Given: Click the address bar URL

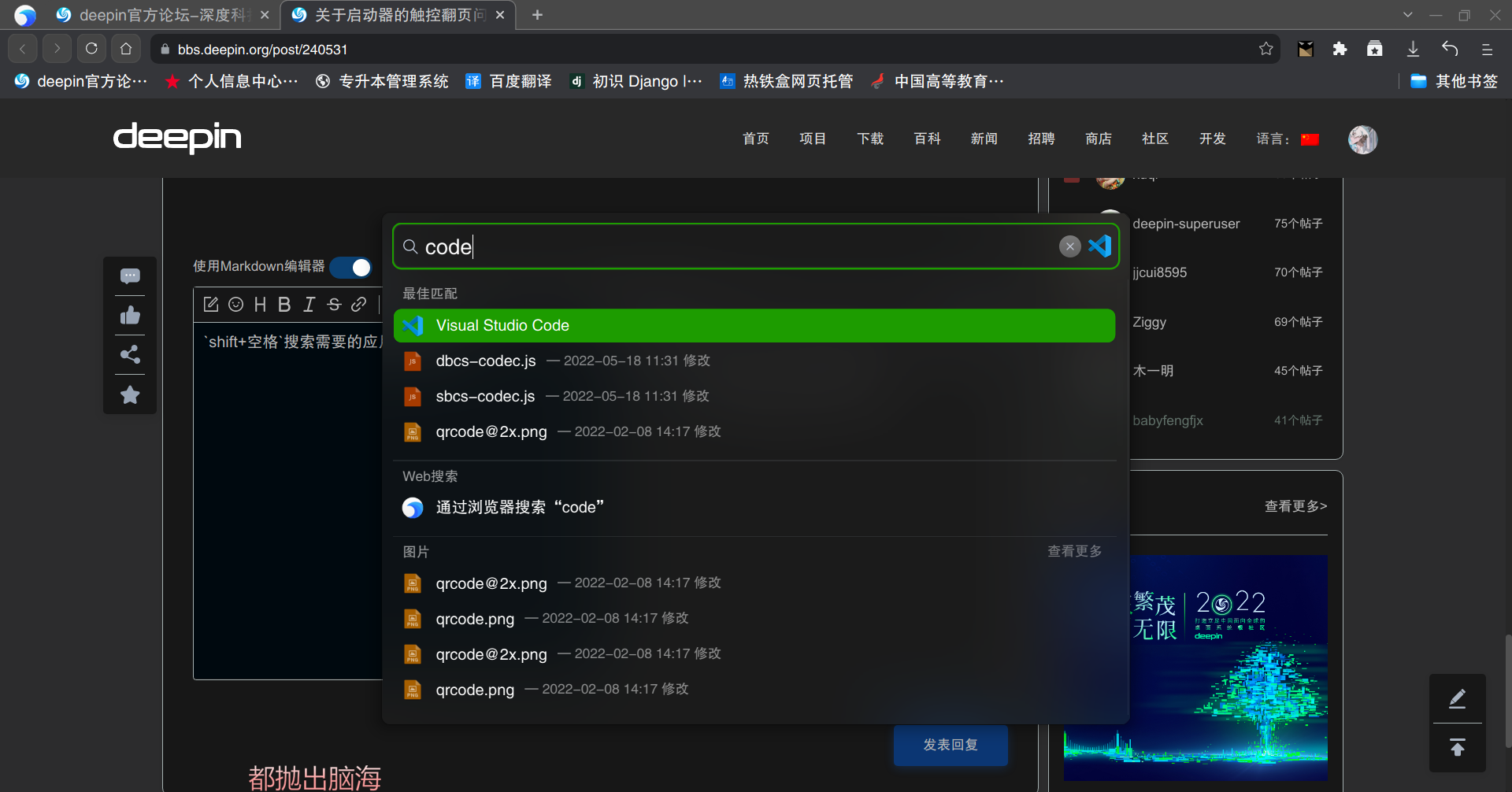Looking at the screenshot, I should point(262,50).
